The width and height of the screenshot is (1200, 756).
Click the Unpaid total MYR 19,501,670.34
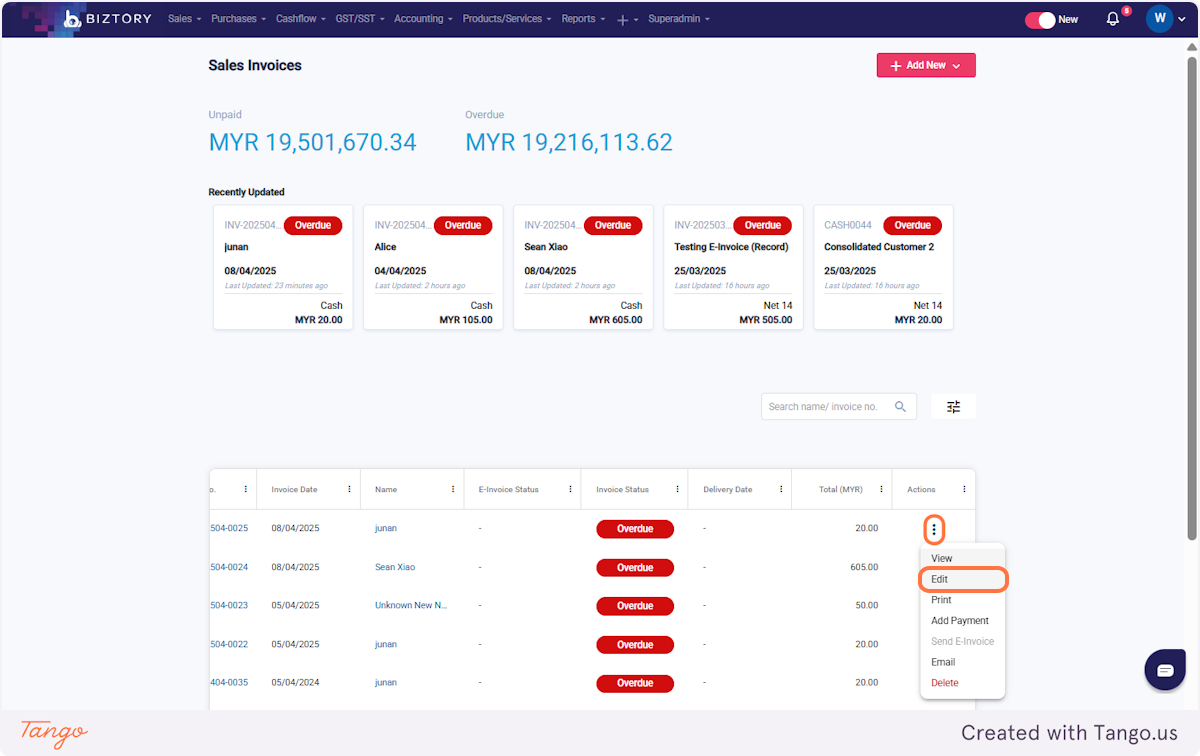coord(313,143)
